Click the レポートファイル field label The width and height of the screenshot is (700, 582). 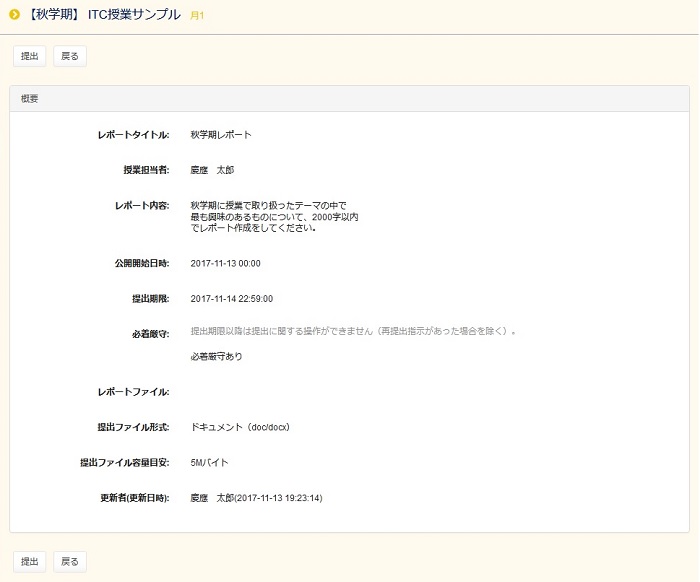coord(133,392)
